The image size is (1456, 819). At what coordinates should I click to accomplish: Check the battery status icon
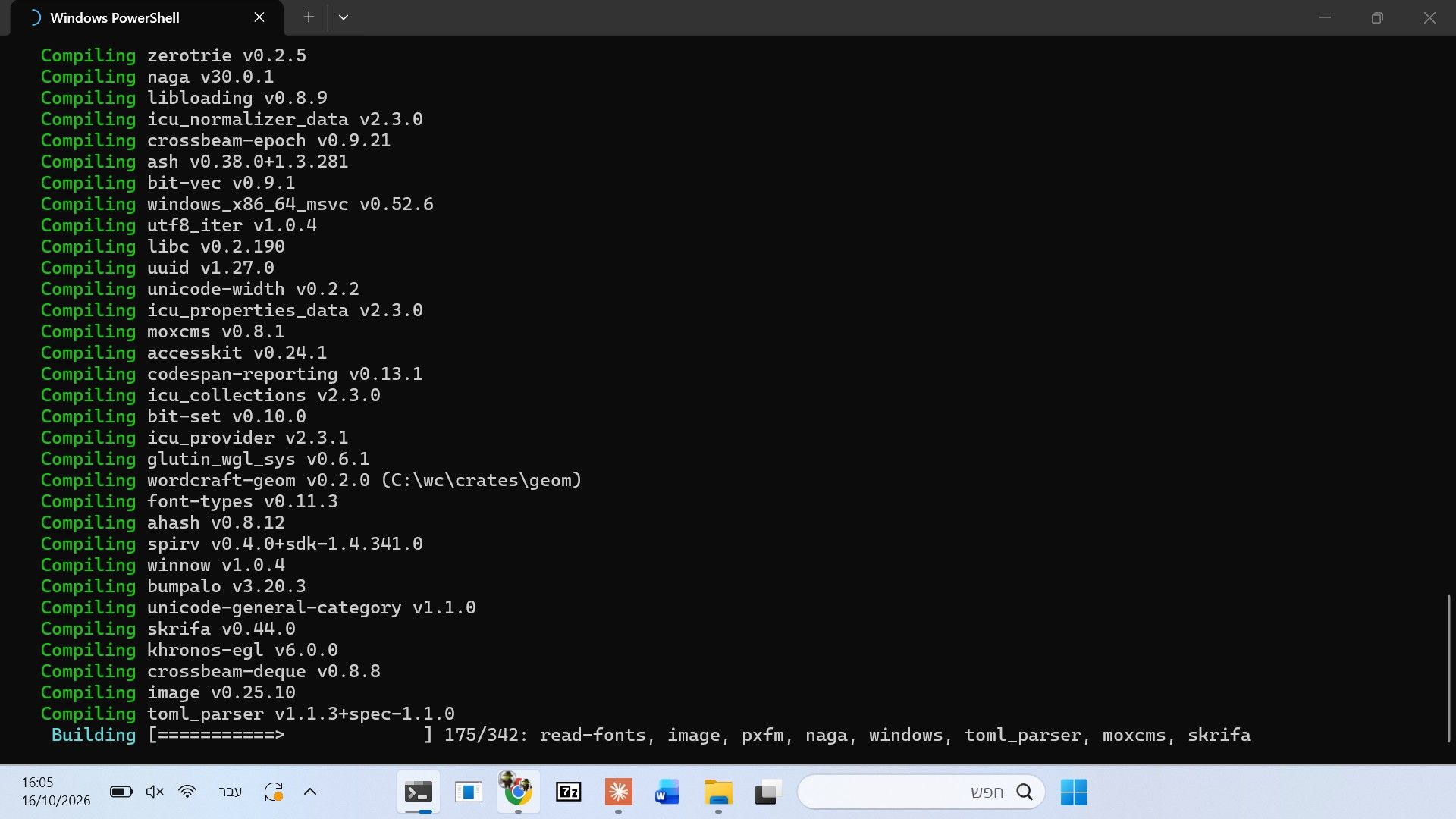tap(121, 792)
